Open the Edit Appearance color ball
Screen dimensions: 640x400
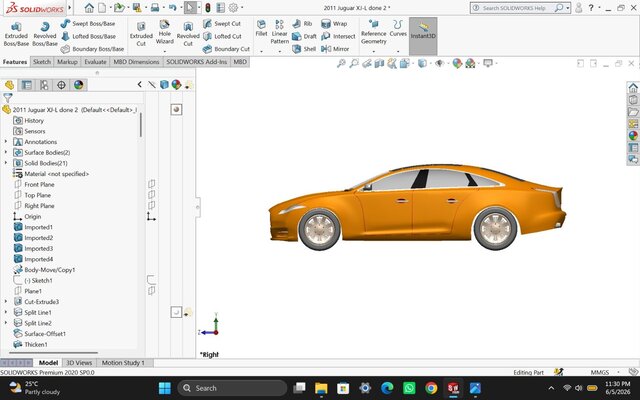[x=457, y=63]
